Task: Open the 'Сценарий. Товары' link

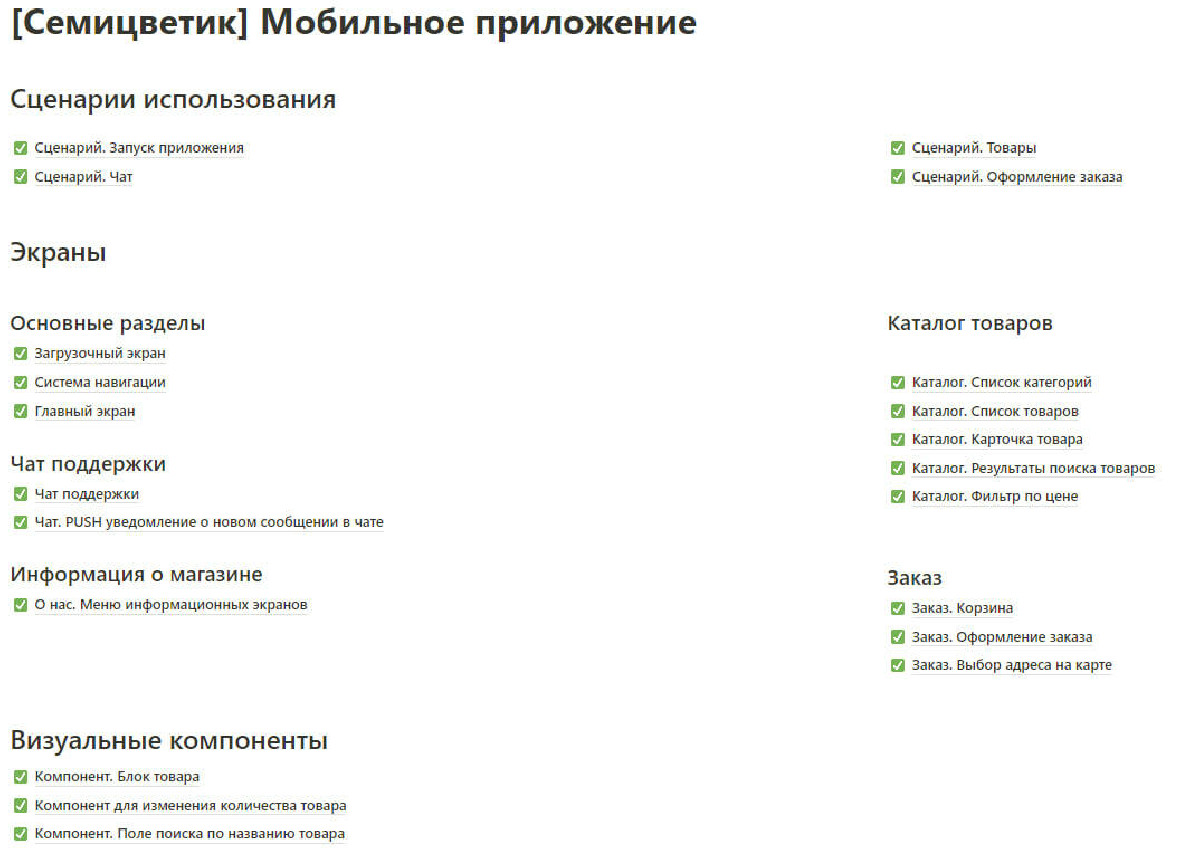Action: point(974,148)
